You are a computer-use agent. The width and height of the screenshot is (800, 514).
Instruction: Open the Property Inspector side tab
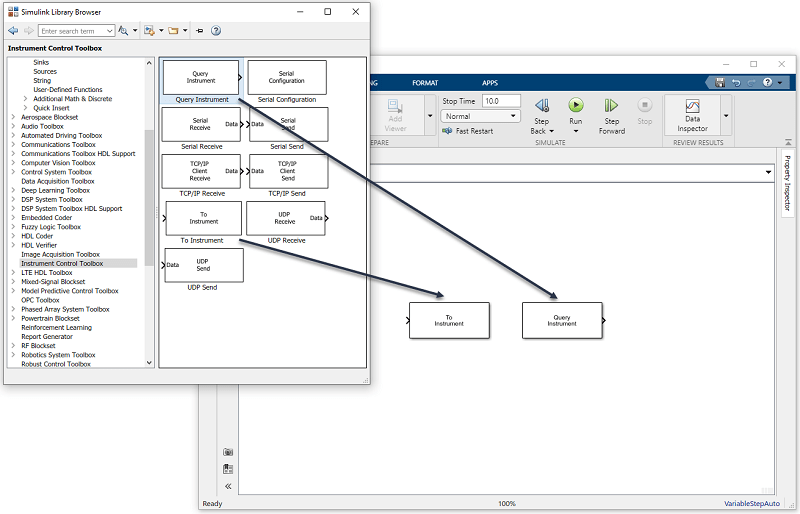(x=787, y=183)
